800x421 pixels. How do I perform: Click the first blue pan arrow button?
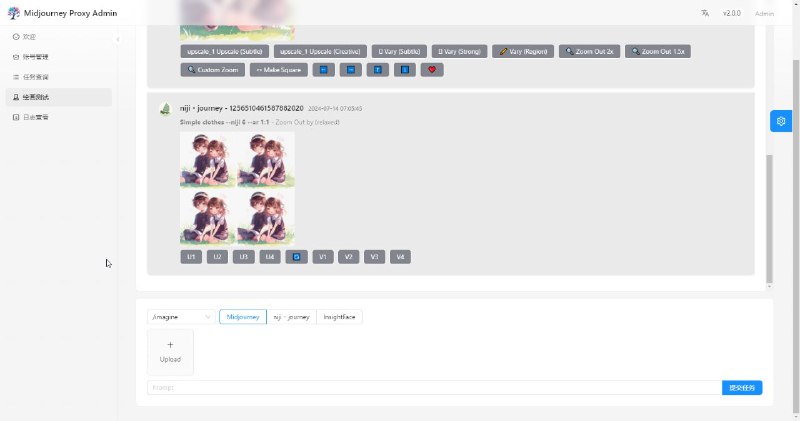(x=322, y=70)
